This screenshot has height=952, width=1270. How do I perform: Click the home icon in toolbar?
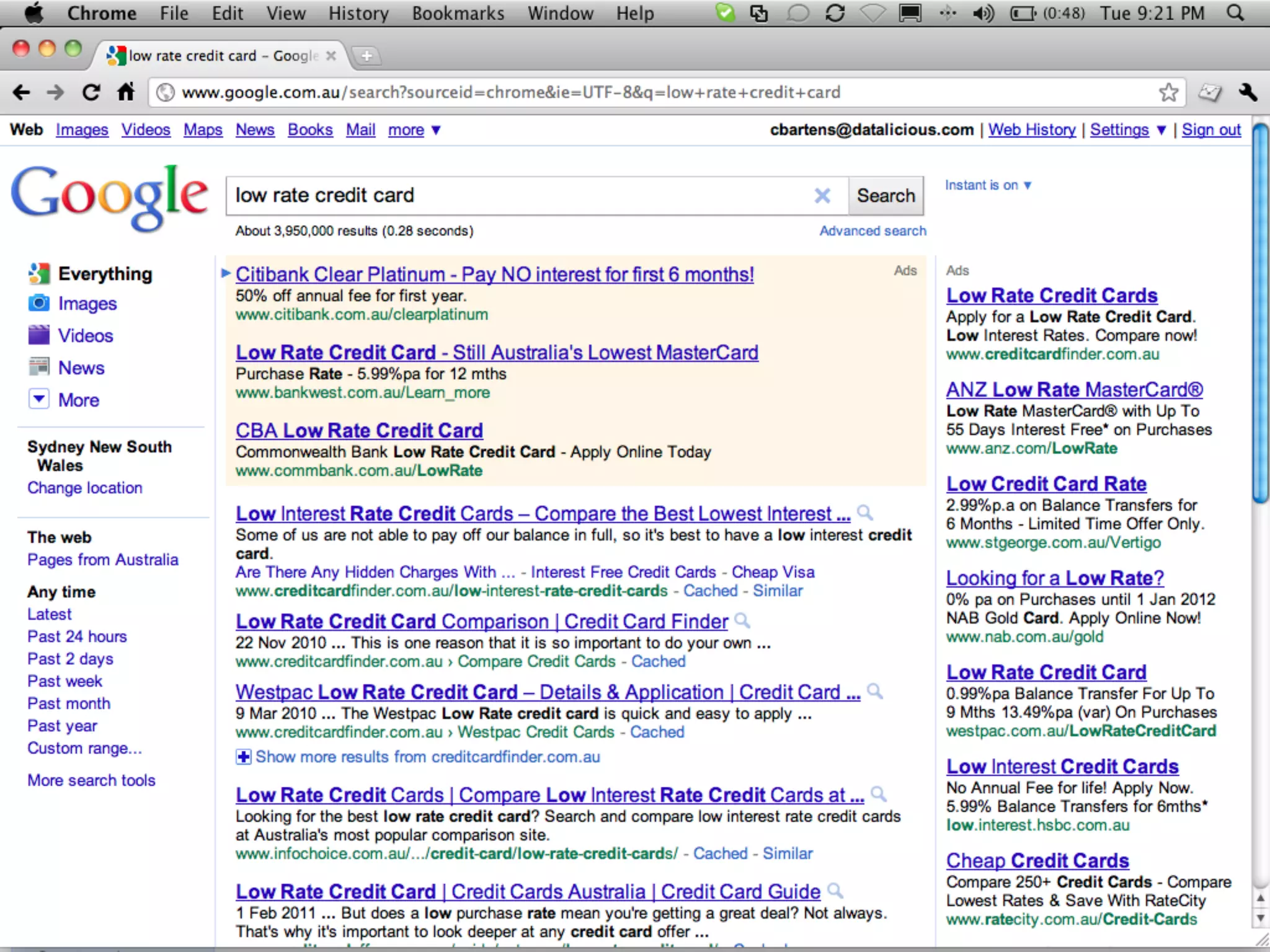126,93
